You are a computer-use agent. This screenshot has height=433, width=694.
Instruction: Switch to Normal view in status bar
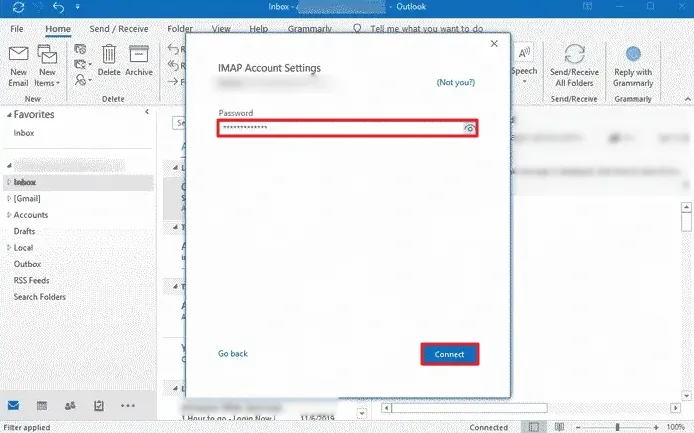click(534, 427)
